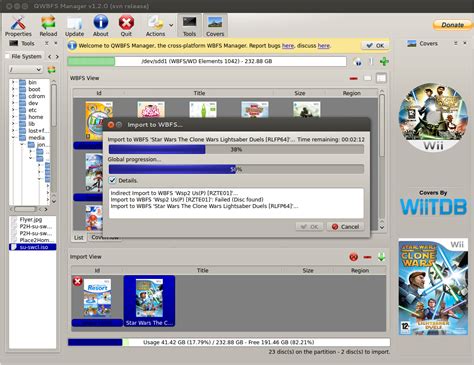Open the About dialog icon
474x365 pixels.
[x=101, y=26]
